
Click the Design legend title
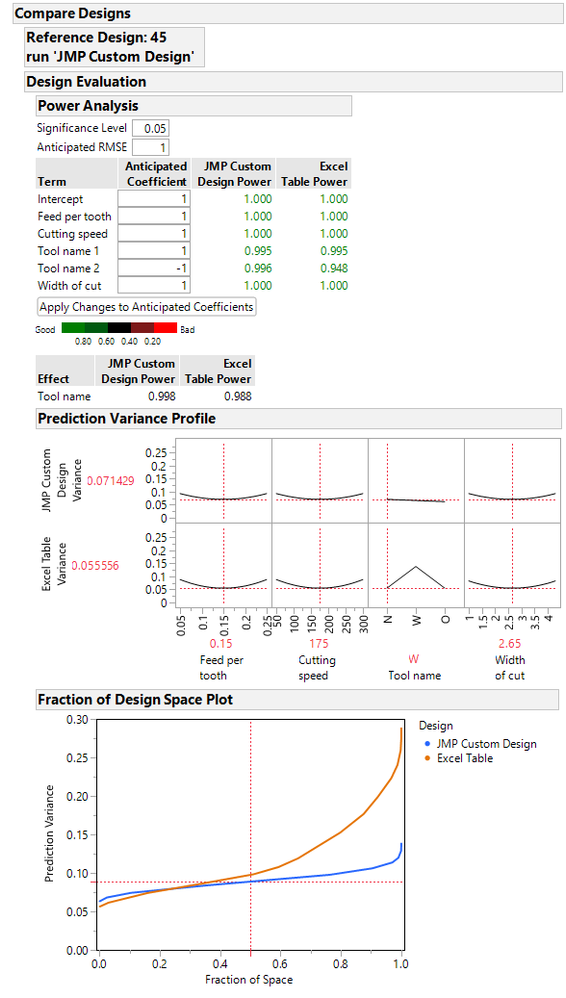[436, 726]
